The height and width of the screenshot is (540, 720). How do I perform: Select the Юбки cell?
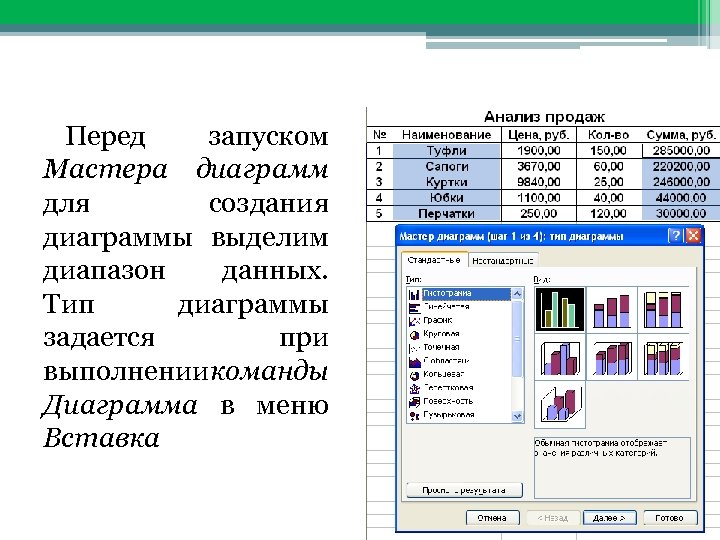(446, 197)
